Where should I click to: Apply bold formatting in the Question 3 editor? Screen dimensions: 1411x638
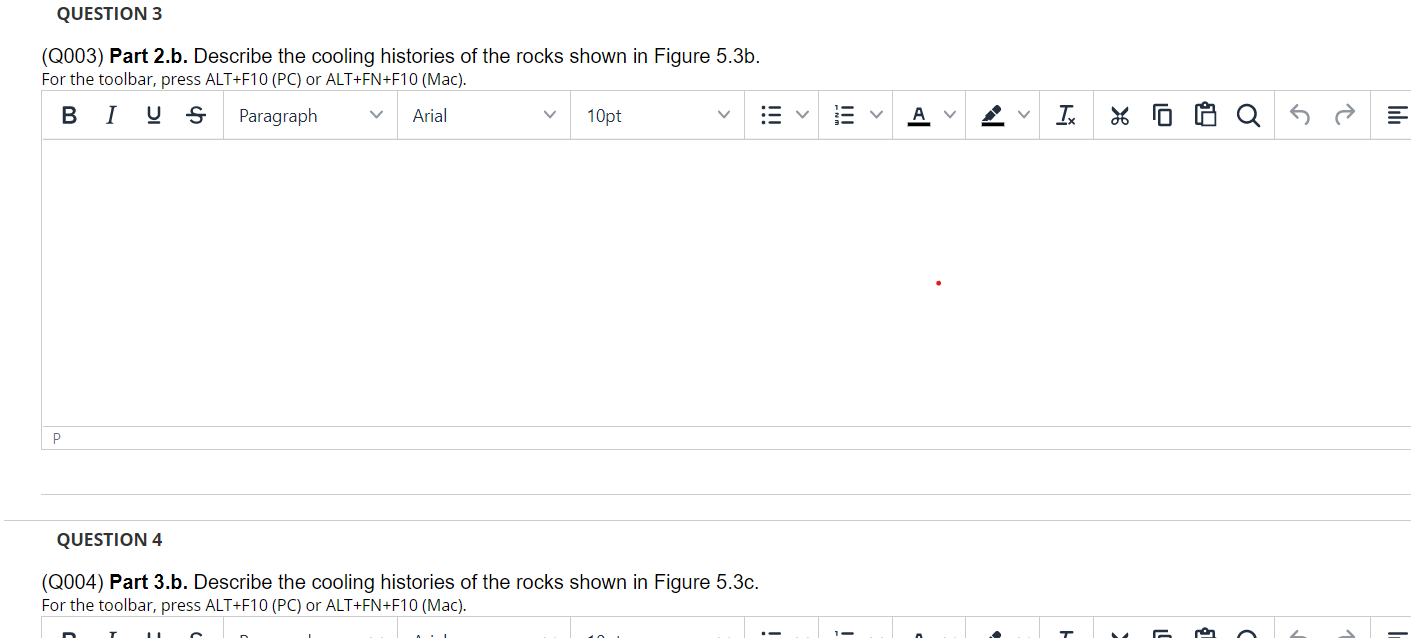[x=68, y=115]
